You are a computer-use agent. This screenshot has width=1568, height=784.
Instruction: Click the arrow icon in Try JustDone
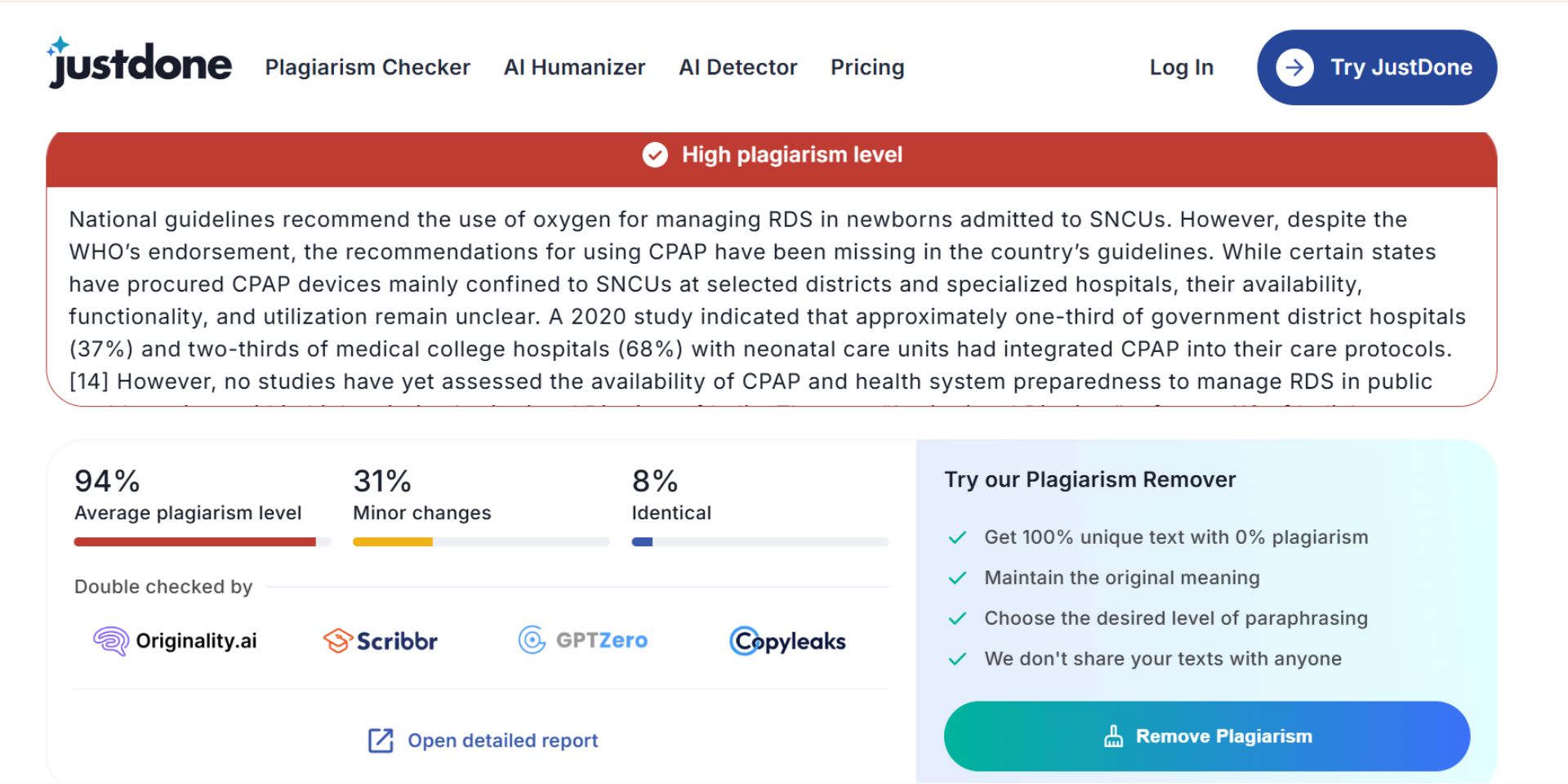point(1294,68)
